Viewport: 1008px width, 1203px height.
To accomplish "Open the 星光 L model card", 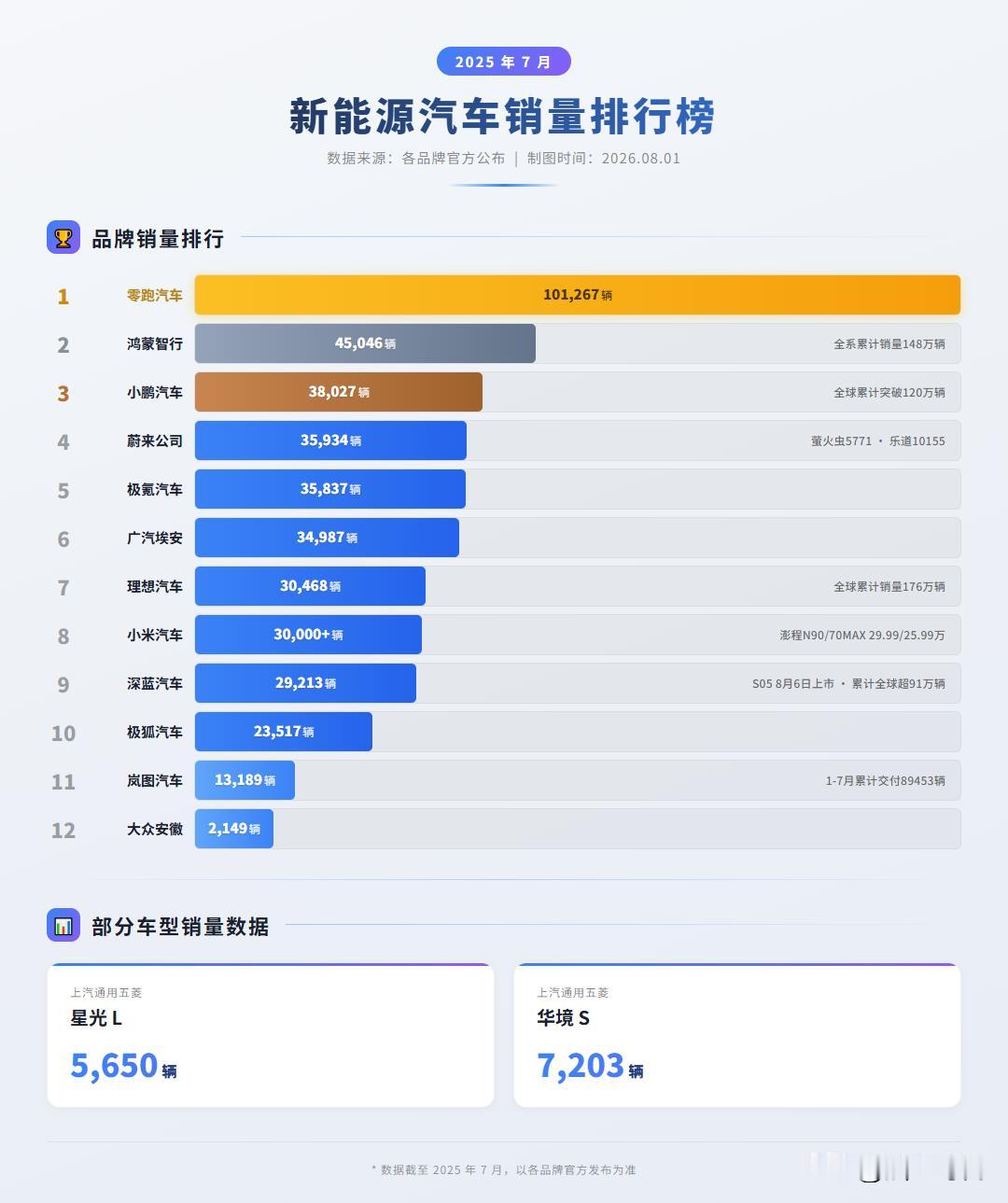I will [x=271, y=1035].
